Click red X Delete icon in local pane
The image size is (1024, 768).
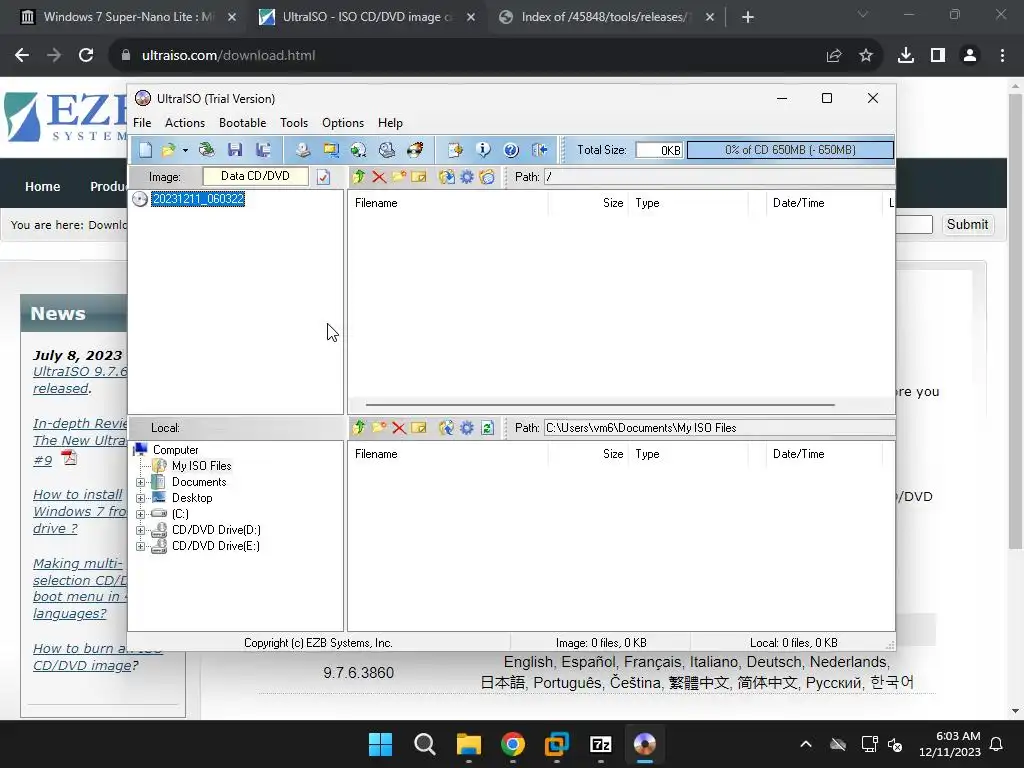pos(399,428)
